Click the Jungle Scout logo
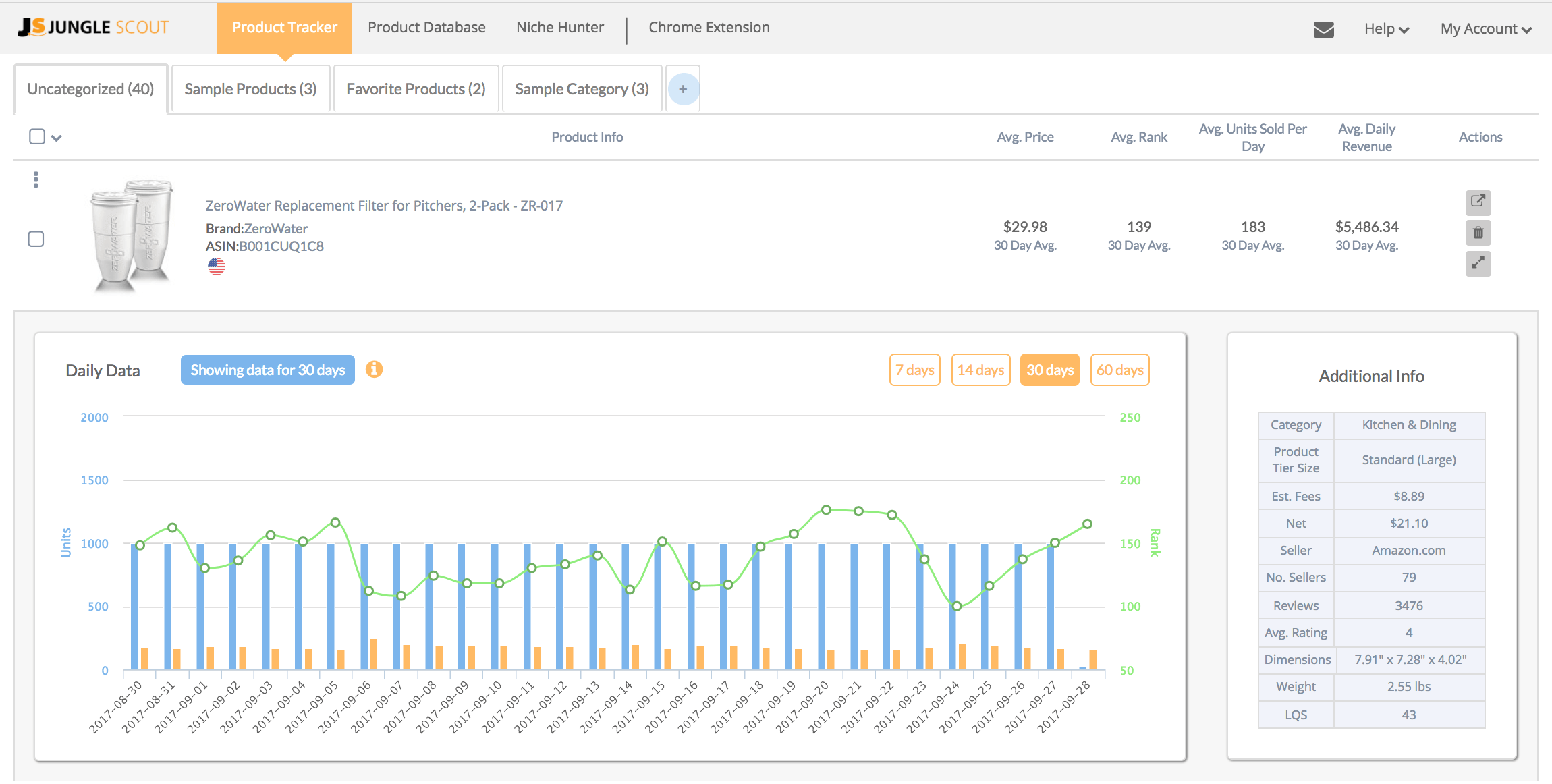Screen dimensions: 1552x784 click(x=93, y=27)
